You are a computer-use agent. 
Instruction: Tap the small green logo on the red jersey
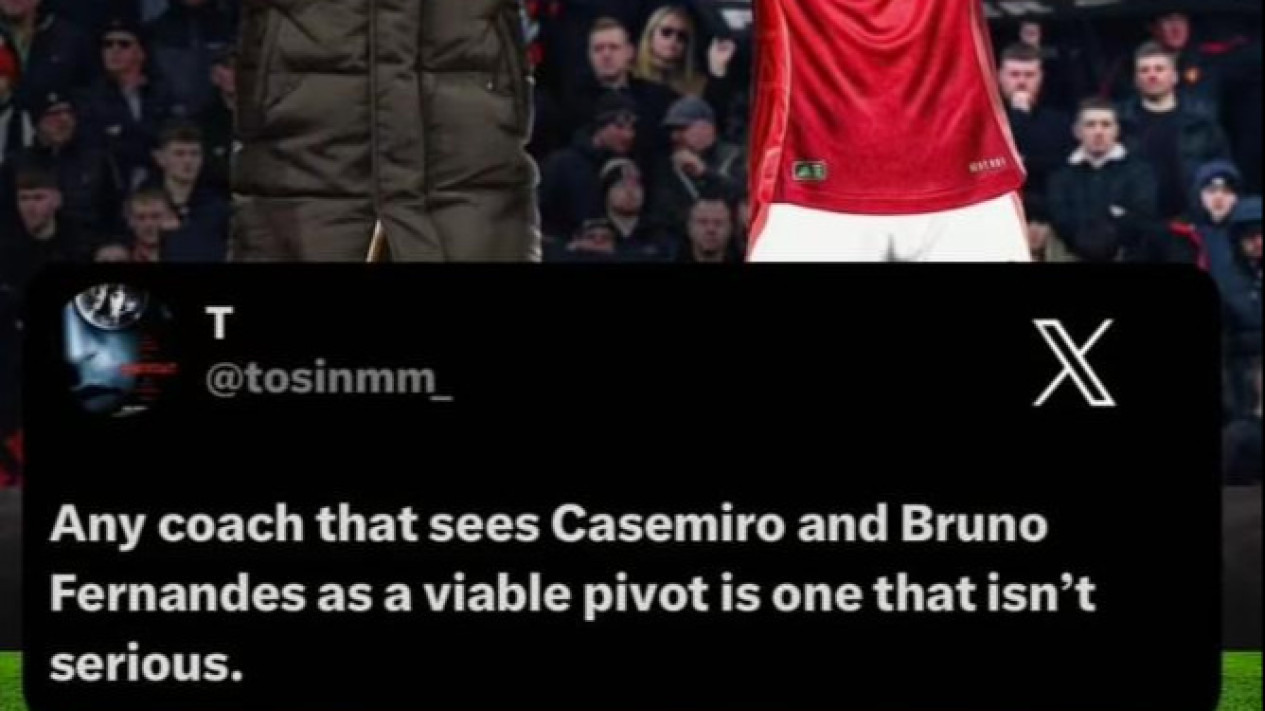809,170
